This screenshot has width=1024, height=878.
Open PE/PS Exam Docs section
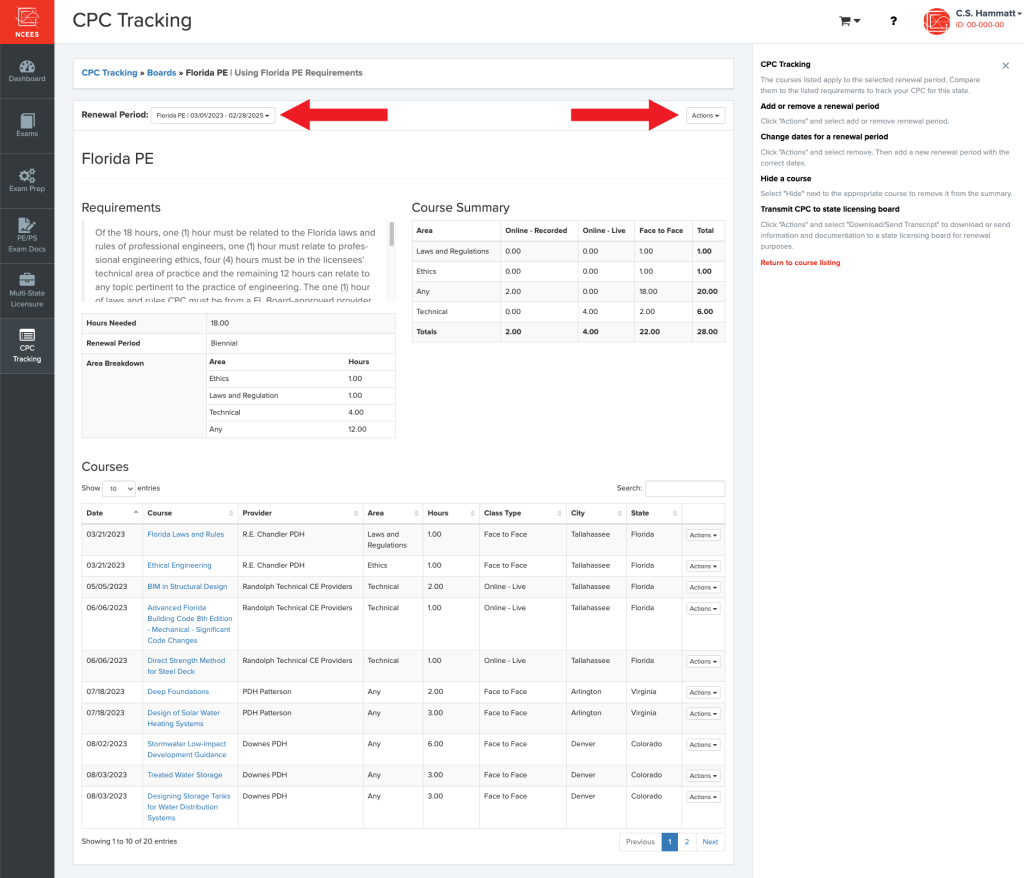27,235
